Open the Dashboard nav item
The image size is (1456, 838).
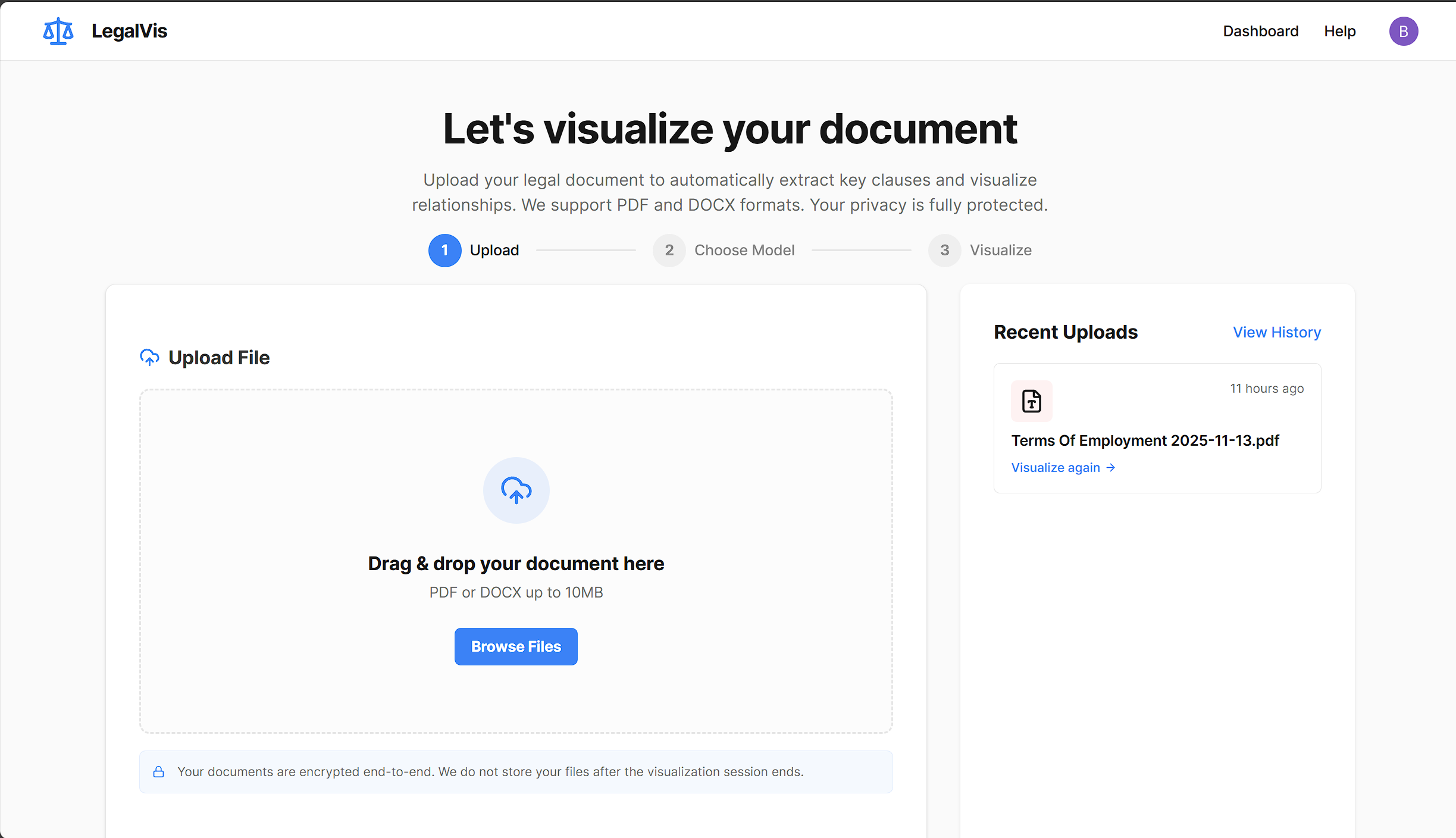1260,31
